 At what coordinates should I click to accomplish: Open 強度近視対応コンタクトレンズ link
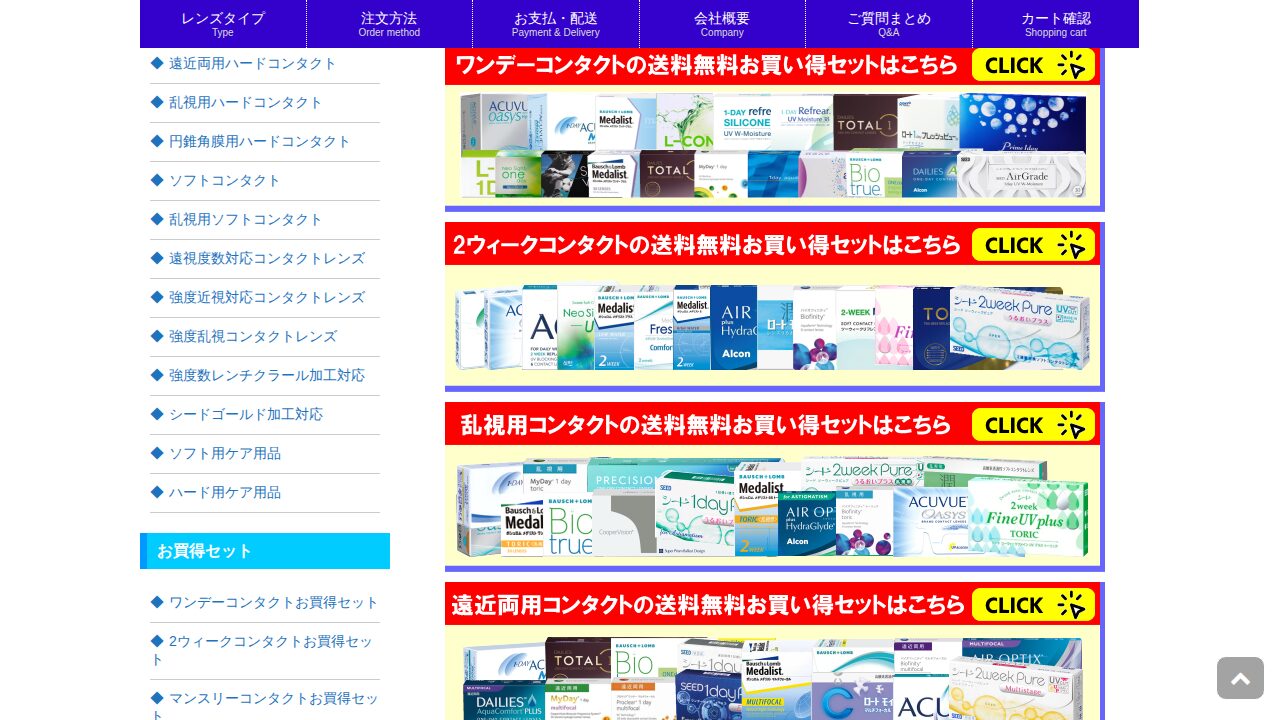267,297
